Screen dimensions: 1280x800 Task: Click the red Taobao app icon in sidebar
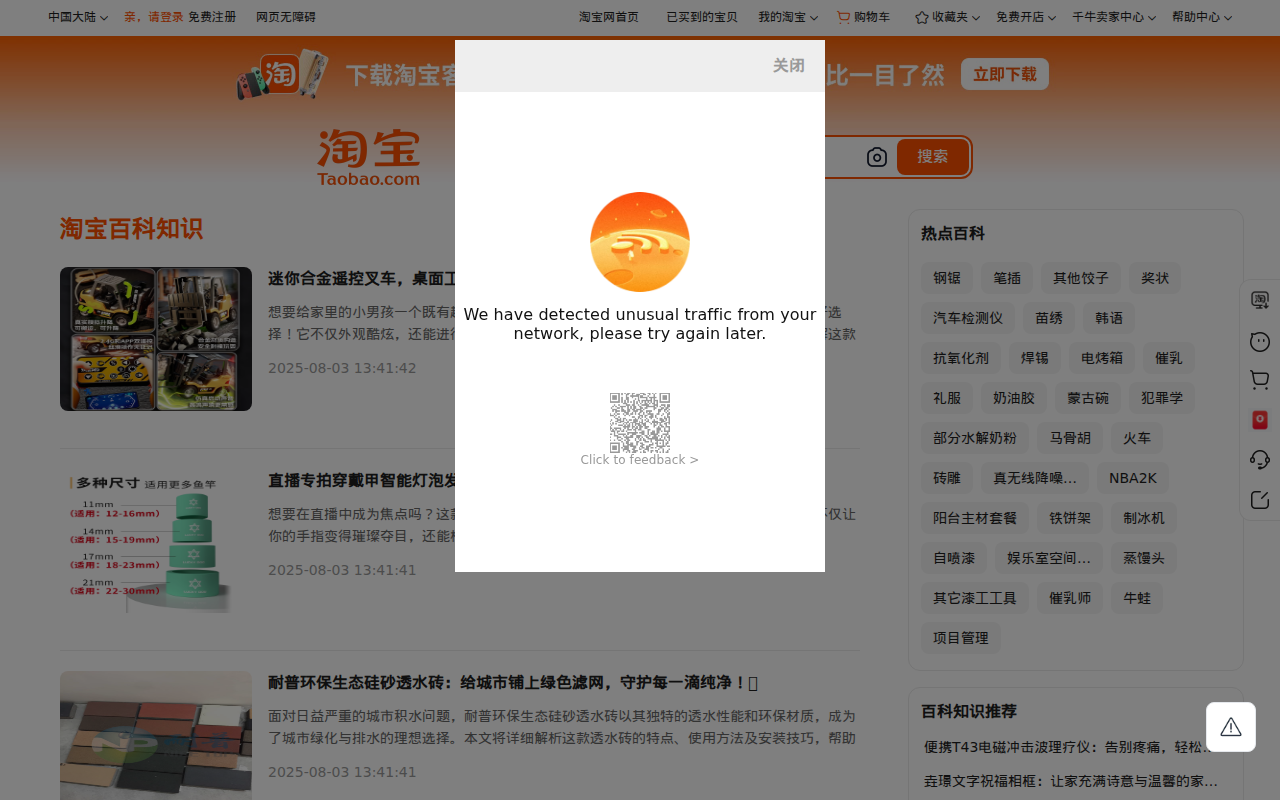coord(1259,419)
